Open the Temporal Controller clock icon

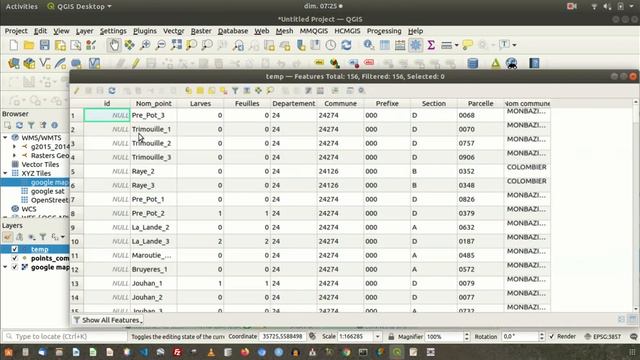tap(331, 45)
